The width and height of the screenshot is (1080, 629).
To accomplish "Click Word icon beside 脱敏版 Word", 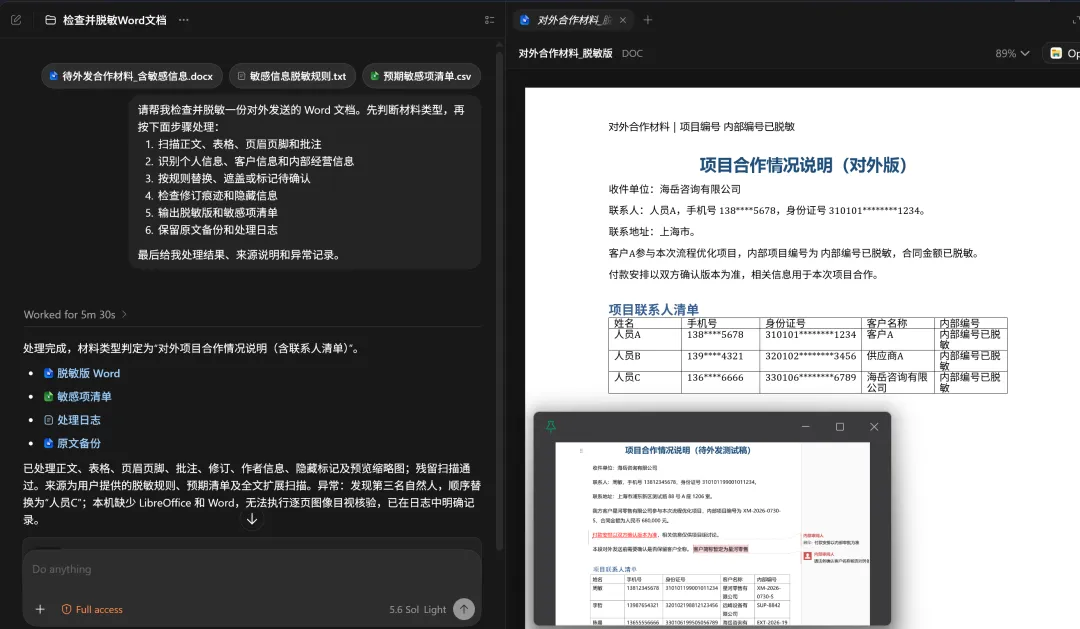I will coord(48,373).
